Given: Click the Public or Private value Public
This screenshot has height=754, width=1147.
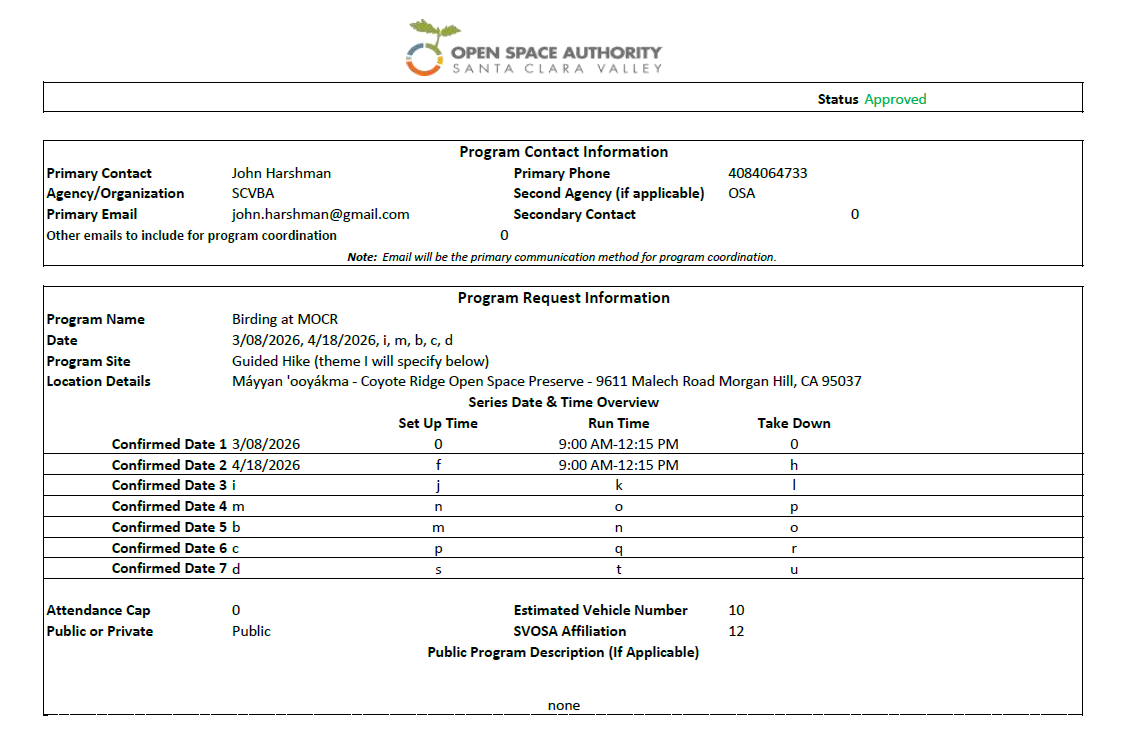Looking at the screenshot, I should click(251, 631).
